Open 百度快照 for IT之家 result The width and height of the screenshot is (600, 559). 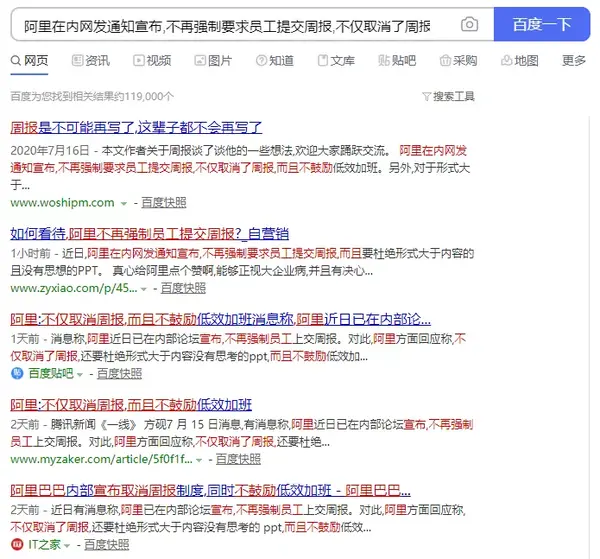[107, 544]
